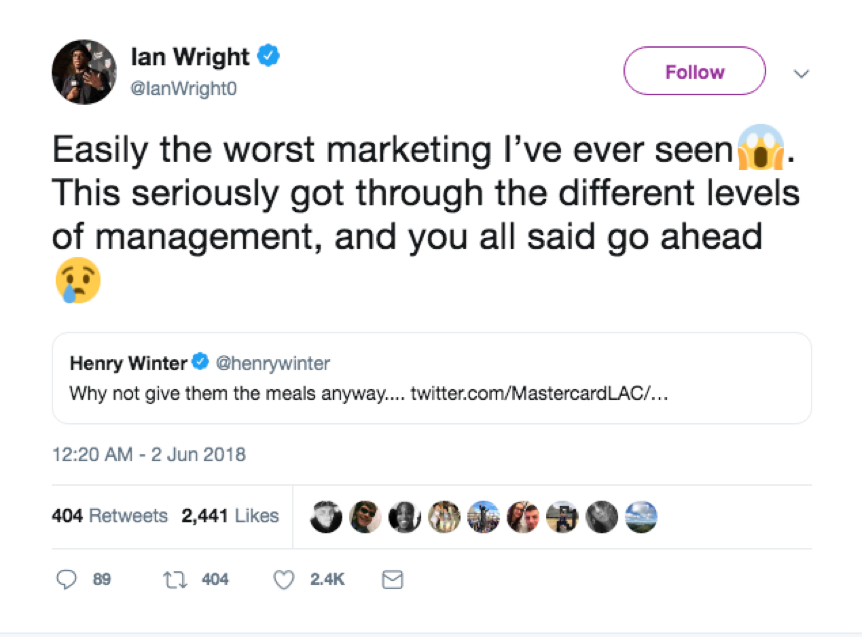This screenshot has width=862, height=637.
Task: Open the @IanWright0 handle
Action: pyautogui.click(x=183, y=88)
